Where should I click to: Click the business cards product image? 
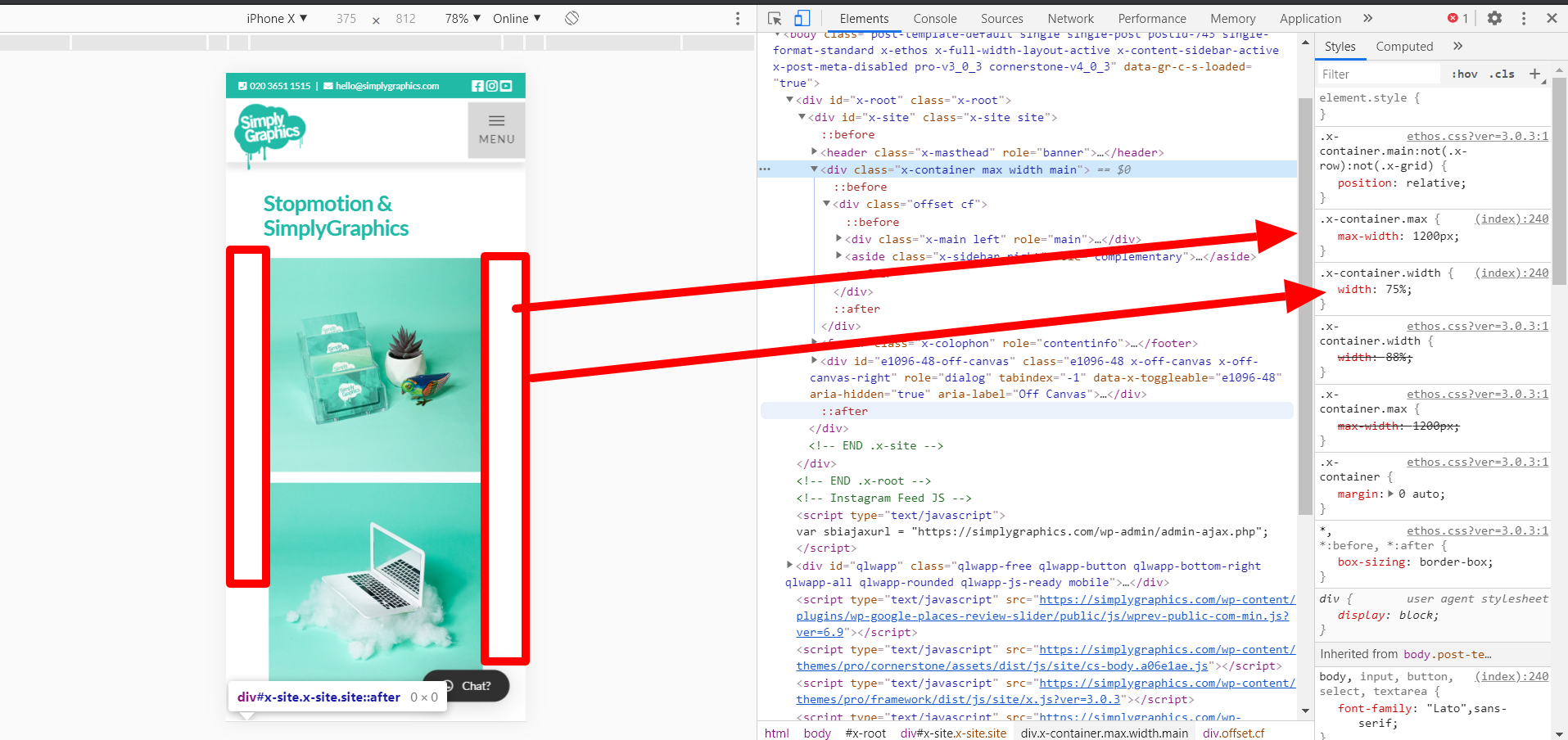tap(374, 365)
